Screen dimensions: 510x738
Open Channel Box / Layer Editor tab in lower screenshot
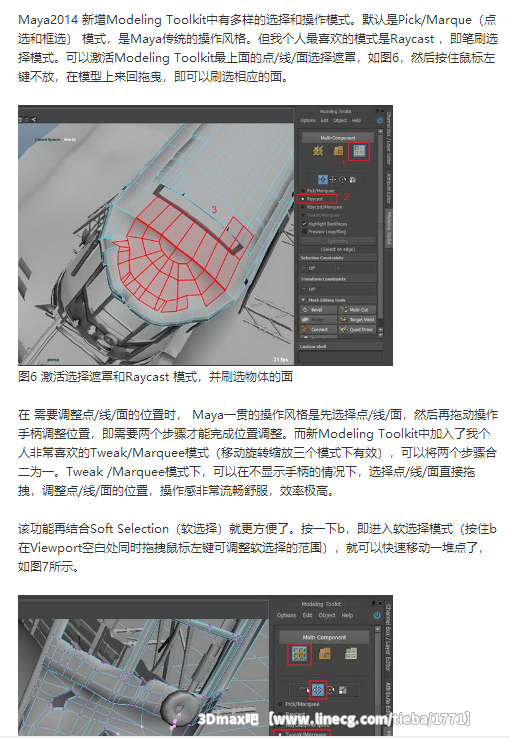tap(390, 639)
